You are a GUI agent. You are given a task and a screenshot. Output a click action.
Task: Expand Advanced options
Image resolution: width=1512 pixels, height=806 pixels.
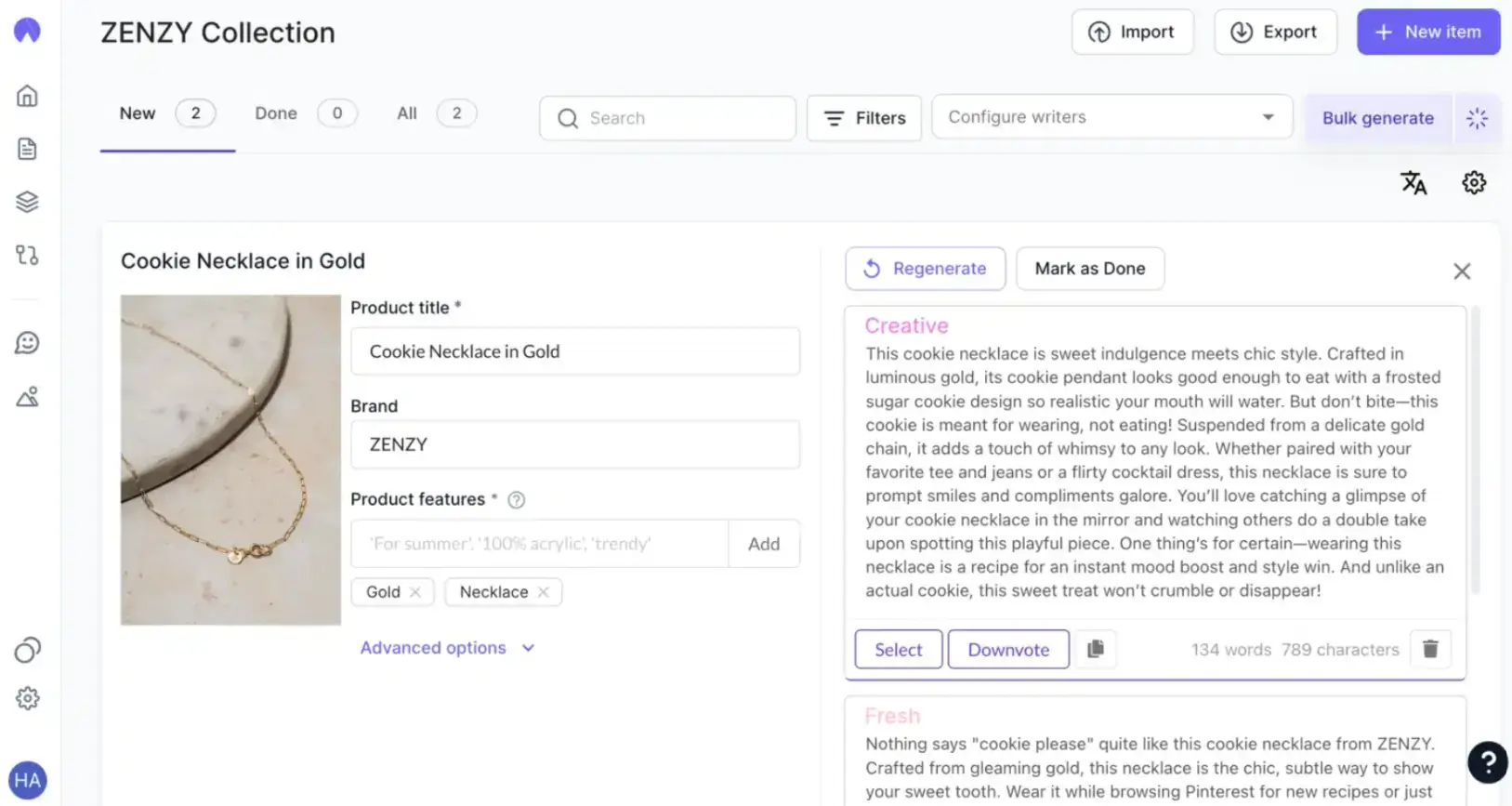pos(447,648)
